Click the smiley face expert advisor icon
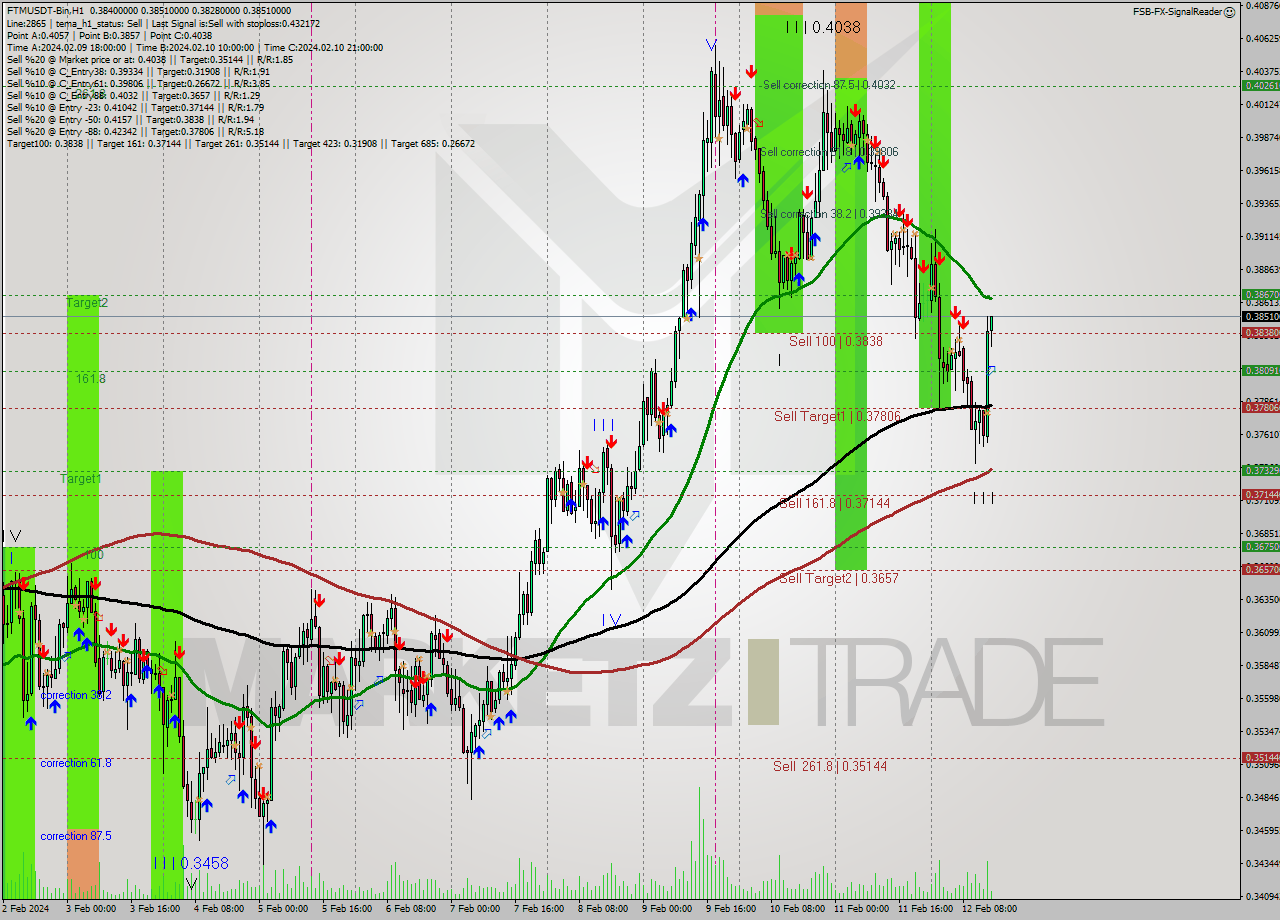 [x=1231, y=11]
